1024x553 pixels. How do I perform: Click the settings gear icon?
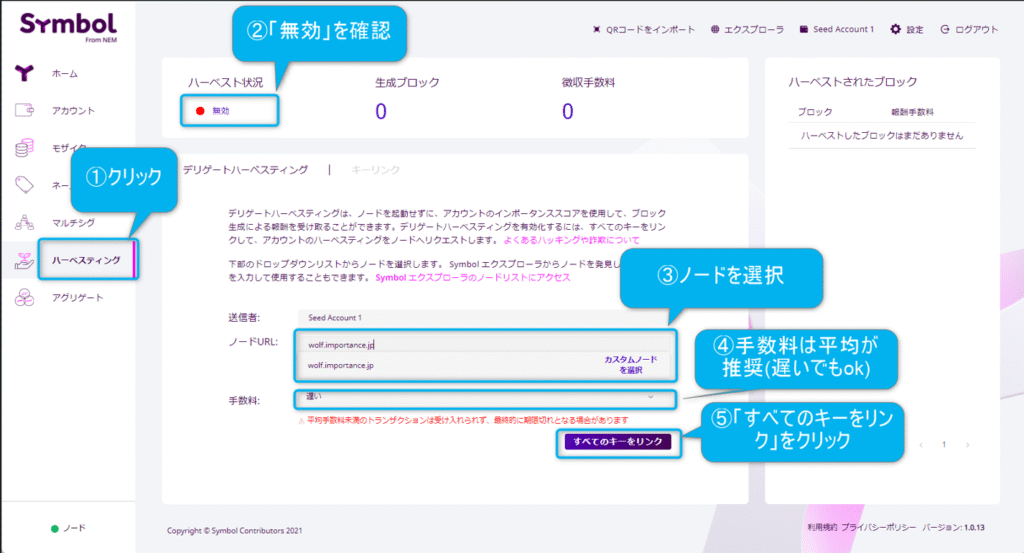[x=895, y=29]
